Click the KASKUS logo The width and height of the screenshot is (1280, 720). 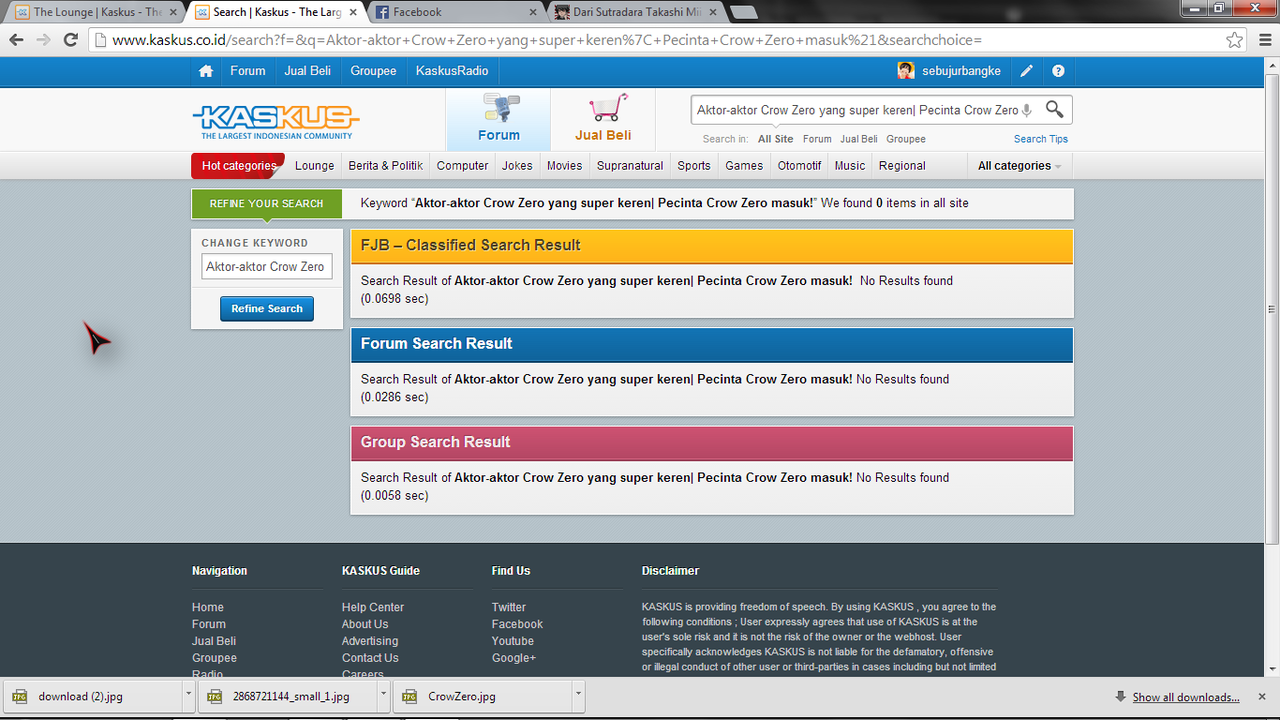click(x=276, y=122)
